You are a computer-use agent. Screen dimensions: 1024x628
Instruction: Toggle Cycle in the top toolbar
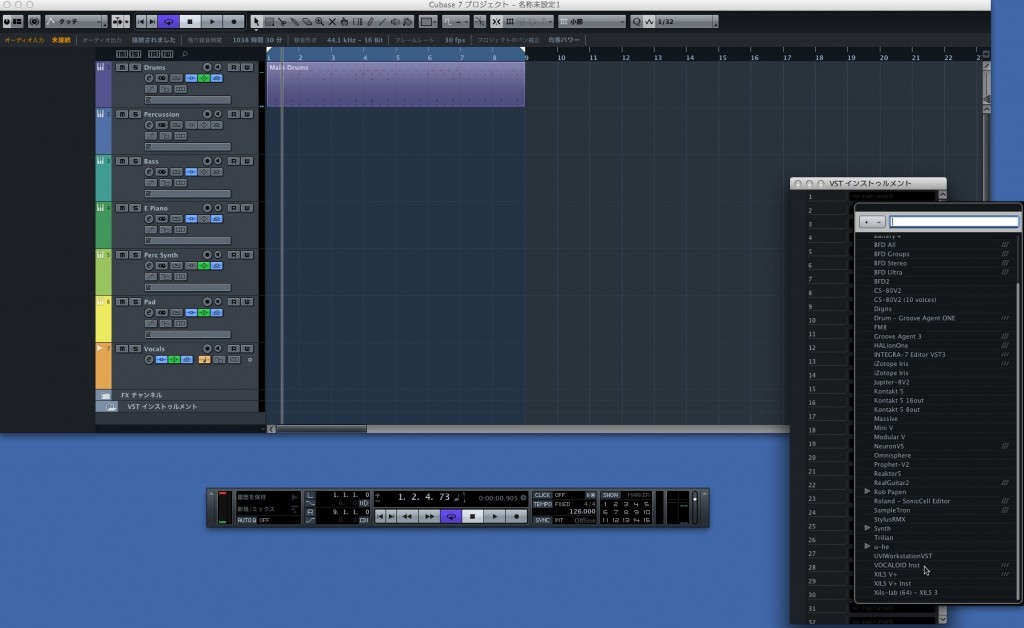tap(168, 22)
